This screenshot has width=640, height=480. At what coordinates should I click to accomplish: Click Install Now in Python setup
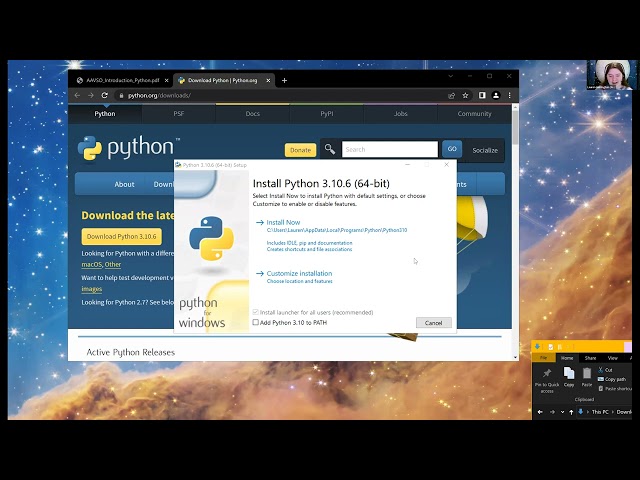[x=283, y=222]
